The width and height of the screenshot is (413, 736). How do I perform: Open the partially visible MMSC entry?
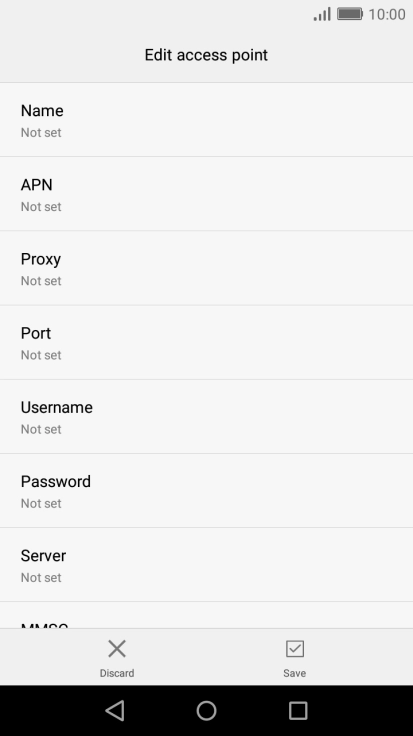pos(206,615)
